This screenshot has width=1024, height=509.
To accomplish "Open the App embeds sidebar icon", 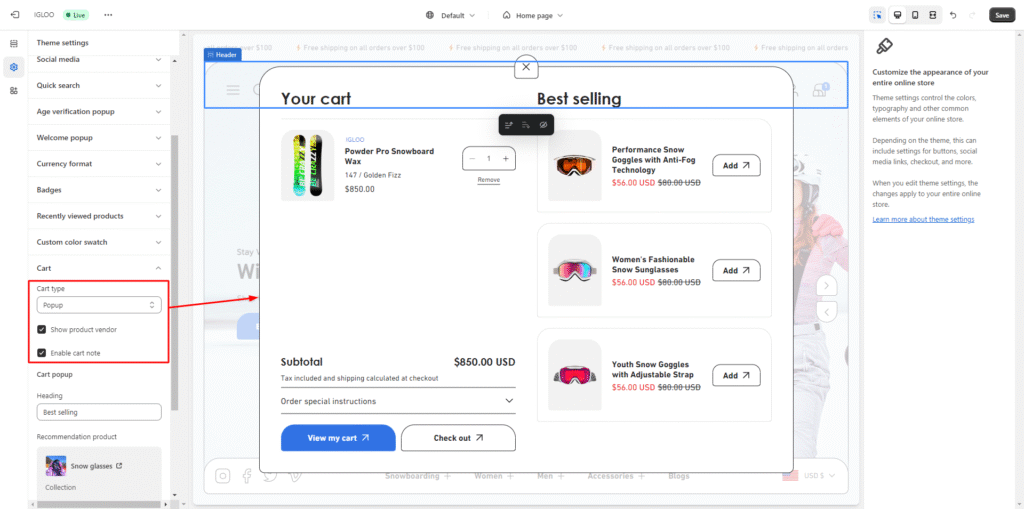I will (14, 90).
